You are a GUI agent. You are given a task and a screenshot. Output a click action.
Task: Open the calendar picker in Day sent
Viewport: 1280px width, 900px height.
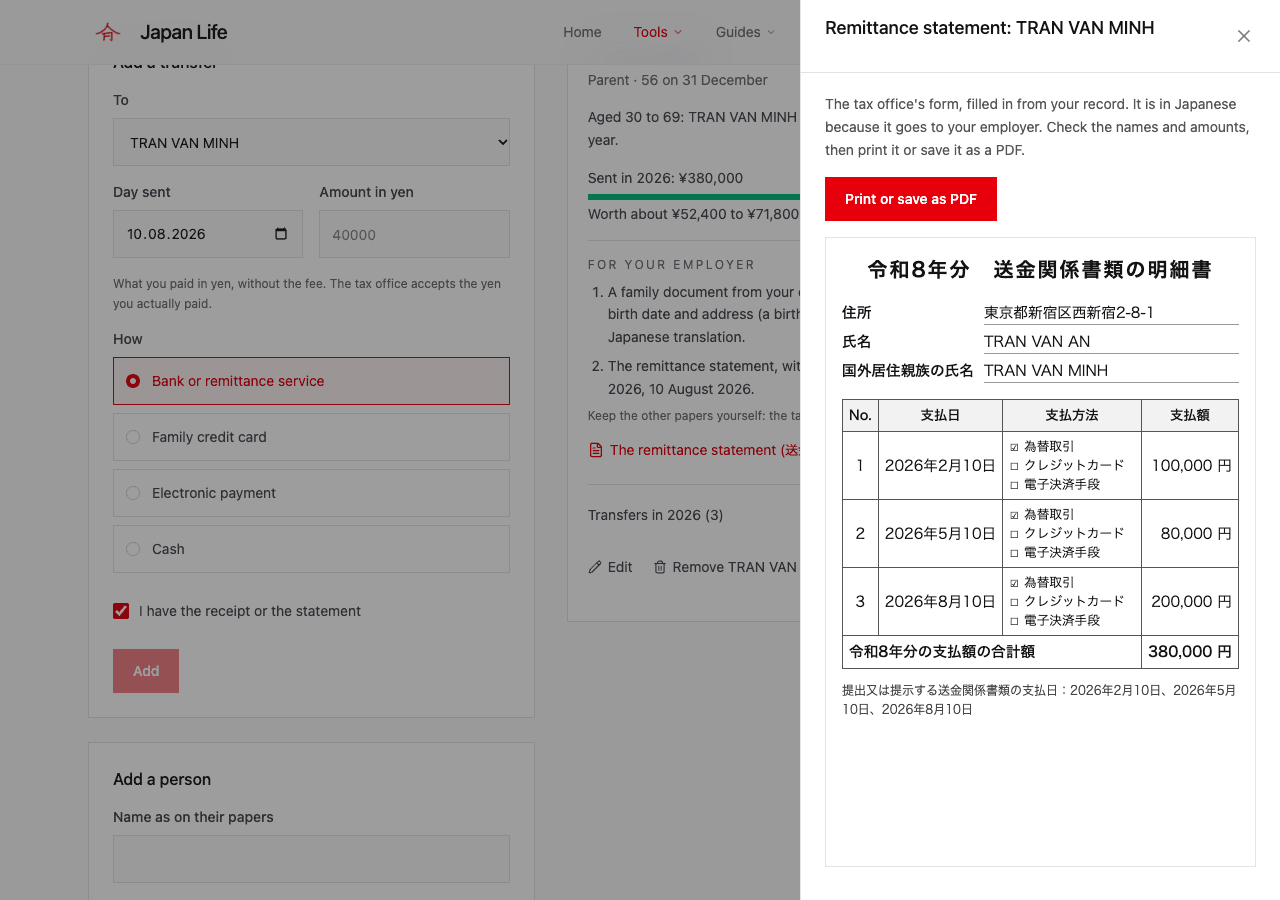click(281, 234)
